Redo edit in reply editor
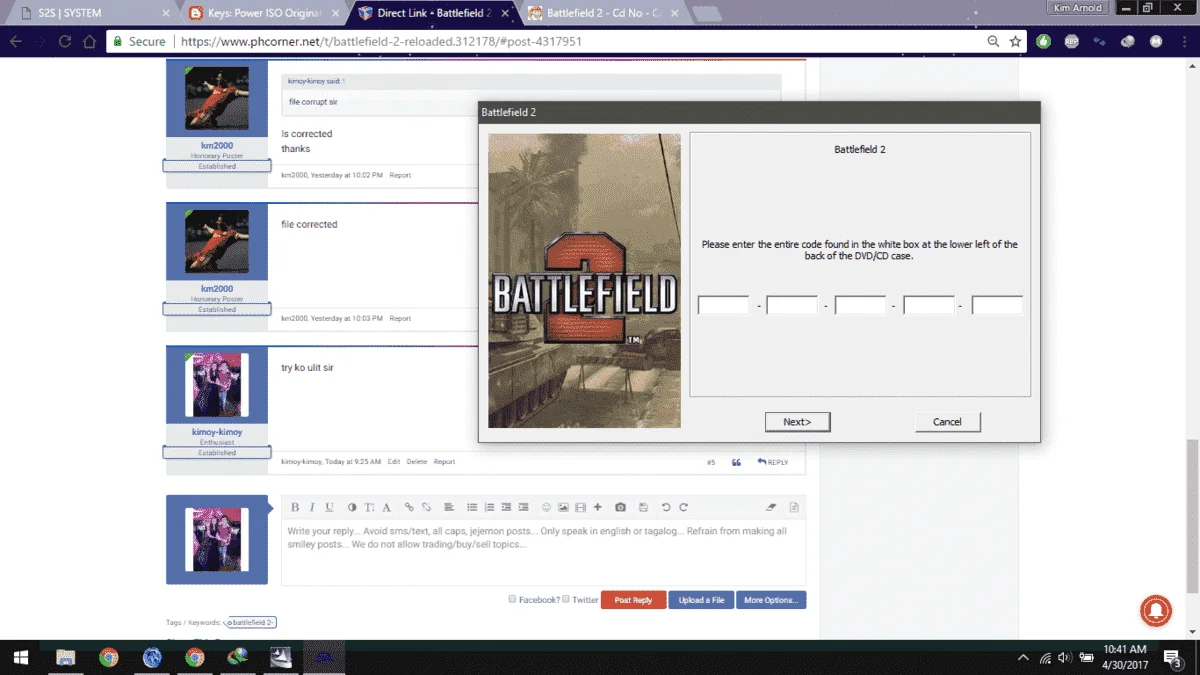 [x=684, y=508]
